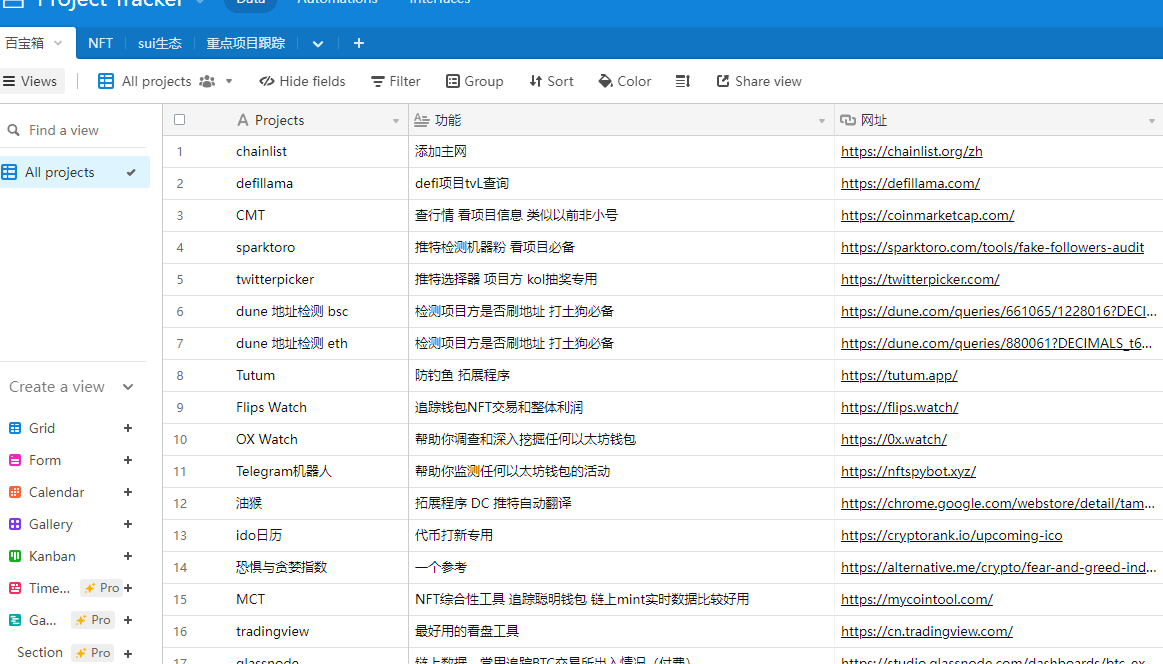
Task: Open the sparktoro fake-followers-audit link
Action: pos(992,247)
